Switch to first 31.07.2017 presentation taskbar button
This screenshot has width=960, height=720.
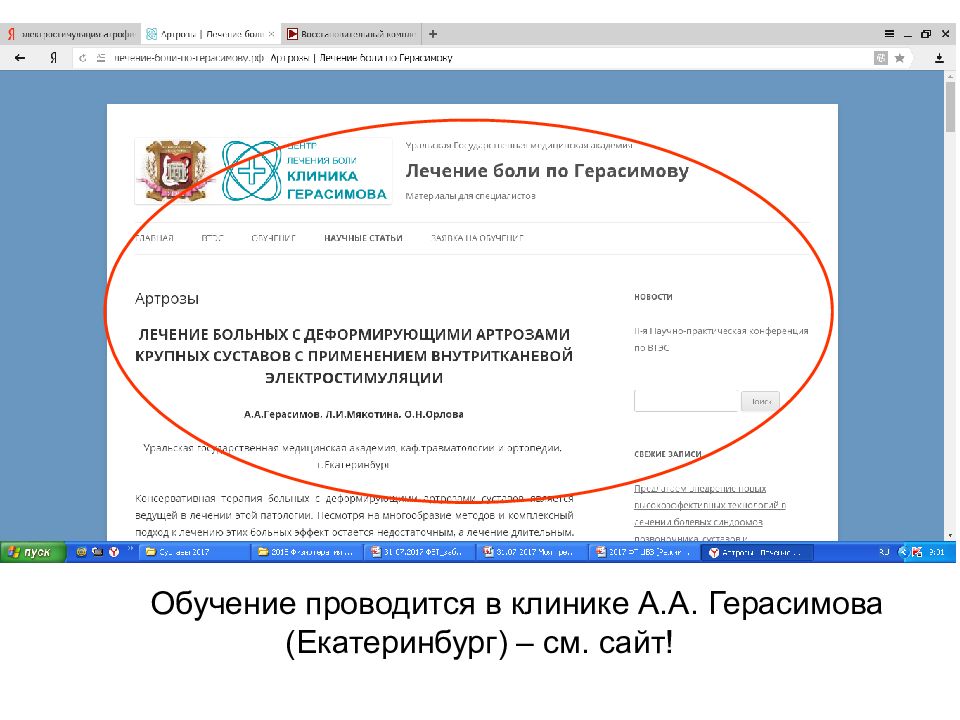pyautogui.click(x=420, y=552)
